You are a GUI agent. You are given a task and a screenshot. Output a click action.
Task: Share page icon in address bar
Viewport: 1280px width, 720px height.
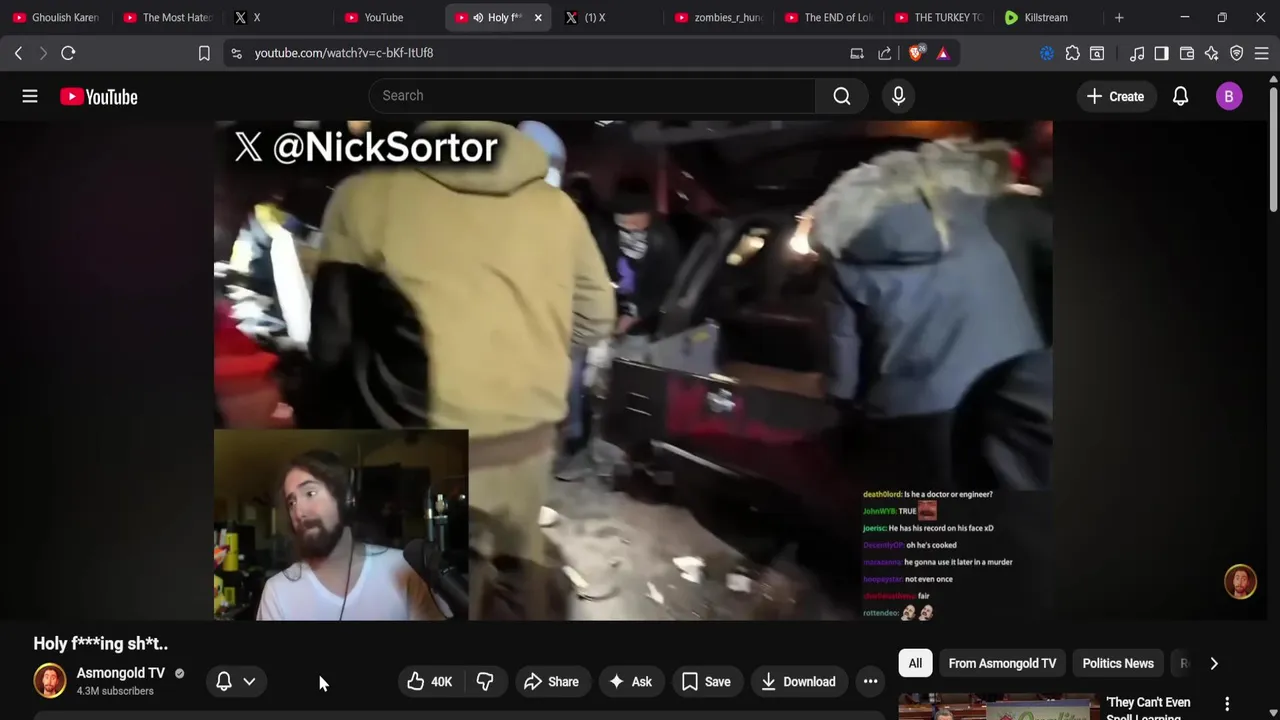(x=885, y=53)
